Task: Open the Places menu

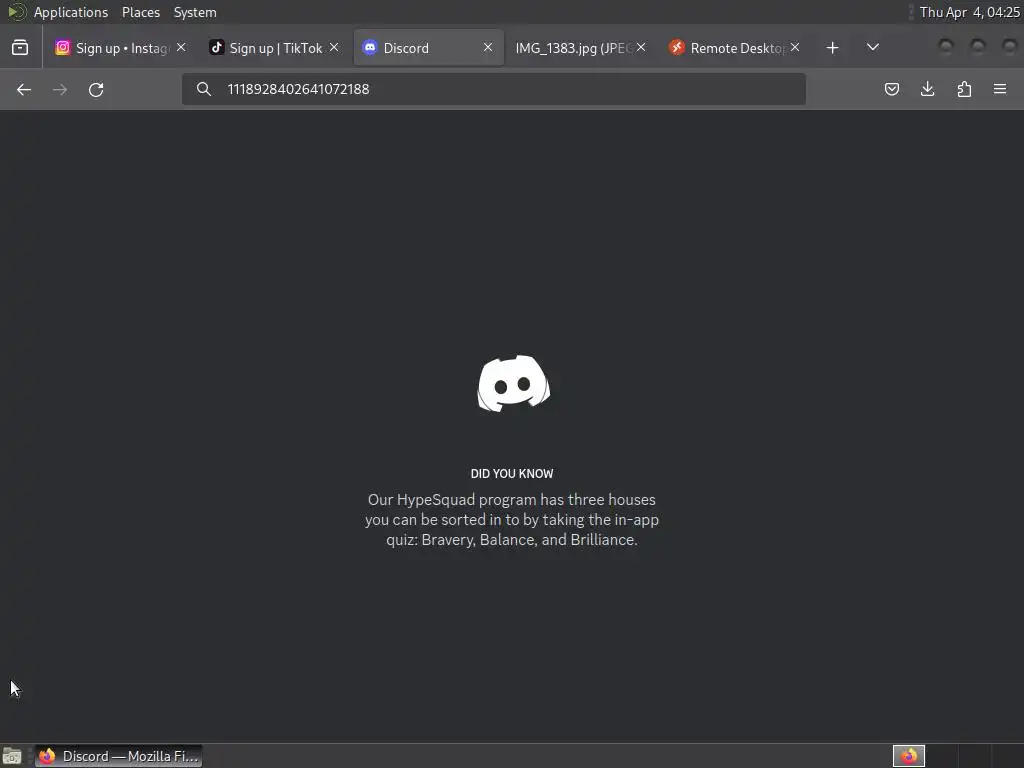Action: click(x=141, y=12)
